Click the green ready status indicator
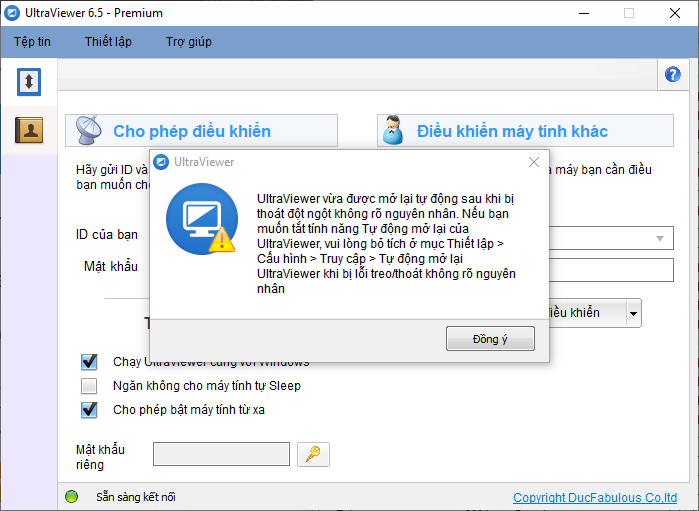 pyautogui.click(x=71, y=496)
